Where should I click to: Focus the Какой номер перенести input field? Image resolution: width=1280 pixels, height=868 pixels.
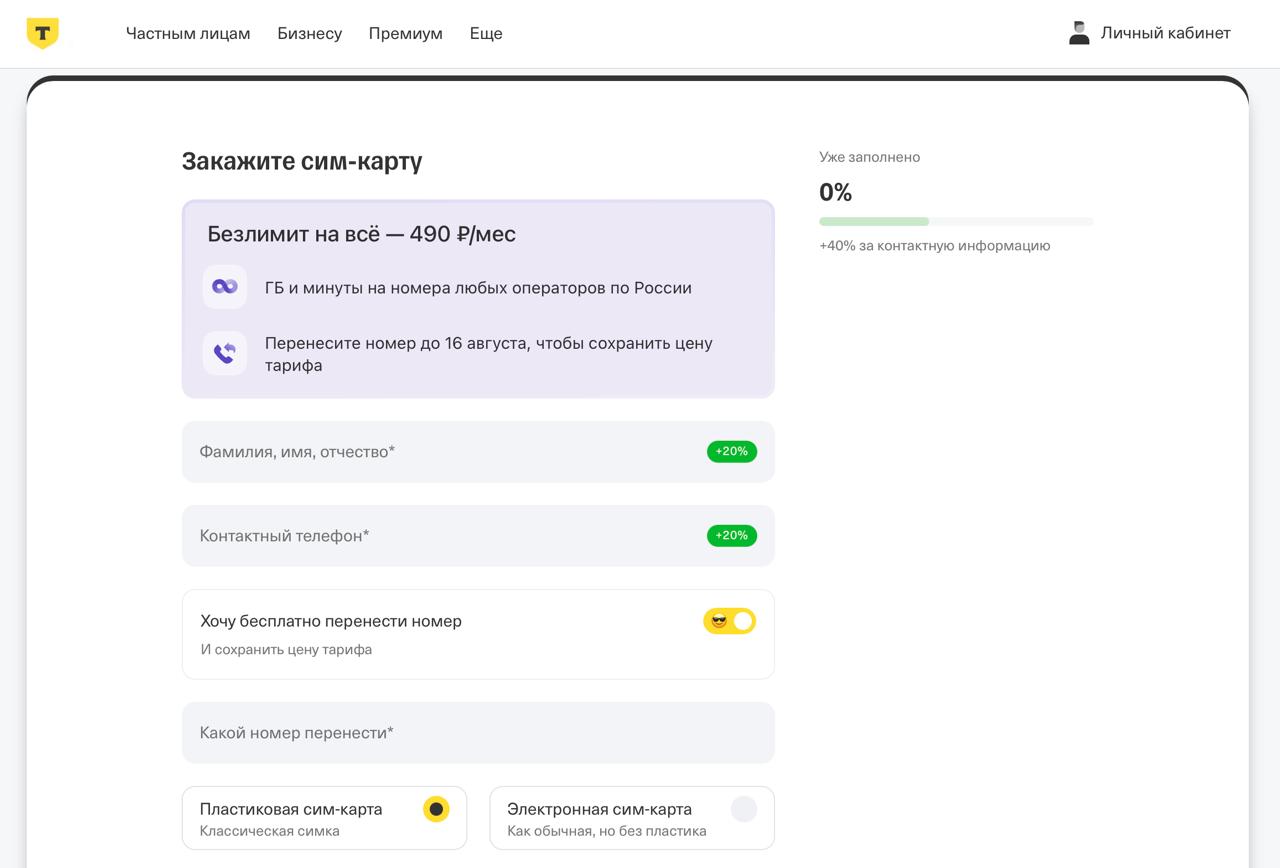478,733
